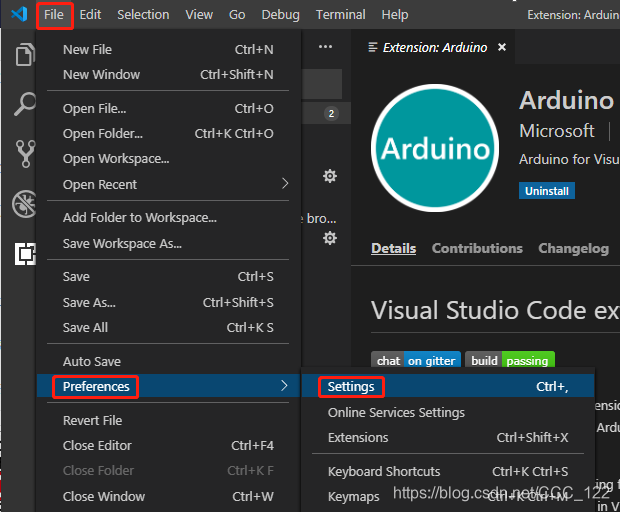The image size is (620, 512).
Task: Choose Save from File menu
Action: tap(168, 276)
